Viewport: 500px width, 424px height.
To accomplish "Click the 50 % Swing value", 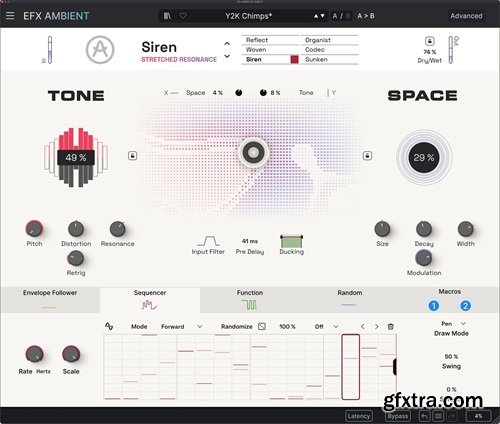I will tap(451, 357).
